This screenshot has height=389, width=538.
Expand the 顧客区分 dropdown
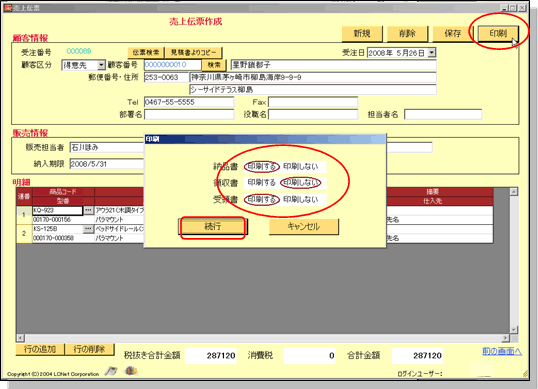101,65
